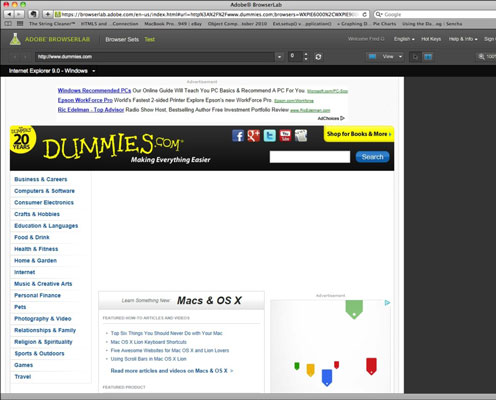
Task: Open the reading list icon in bookmarks bar
Action: click(8, 24)
